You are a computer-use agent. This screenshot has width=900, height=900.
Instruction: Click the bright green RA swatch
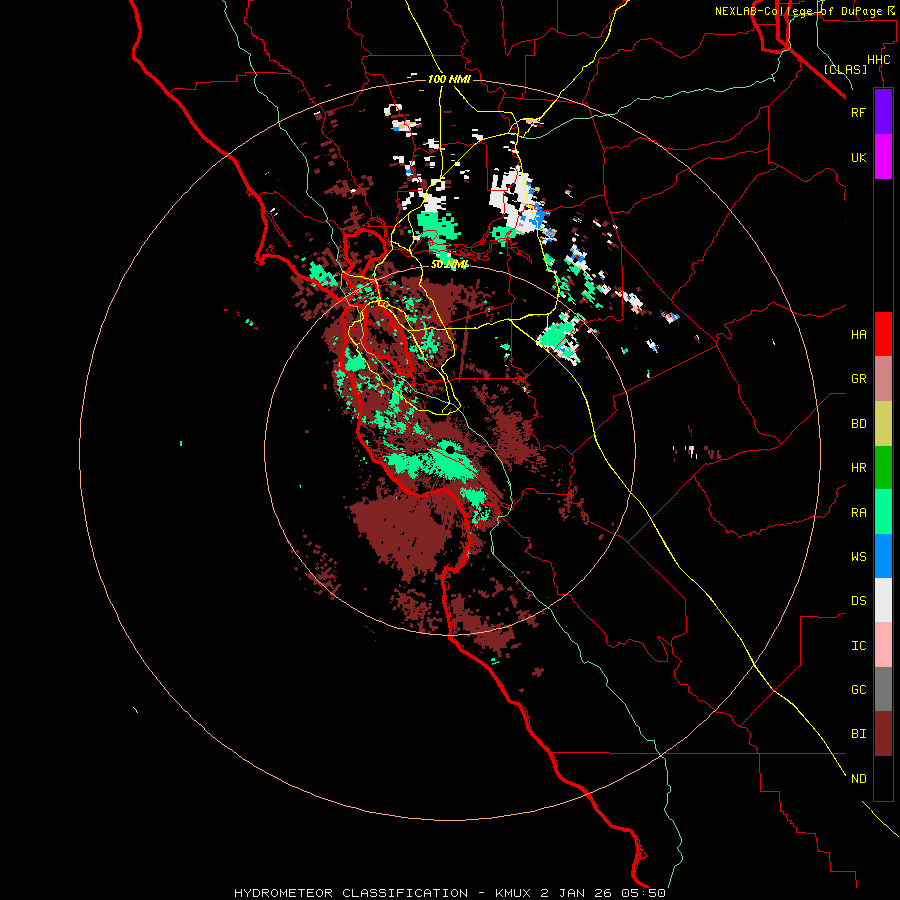coord(883,512)
